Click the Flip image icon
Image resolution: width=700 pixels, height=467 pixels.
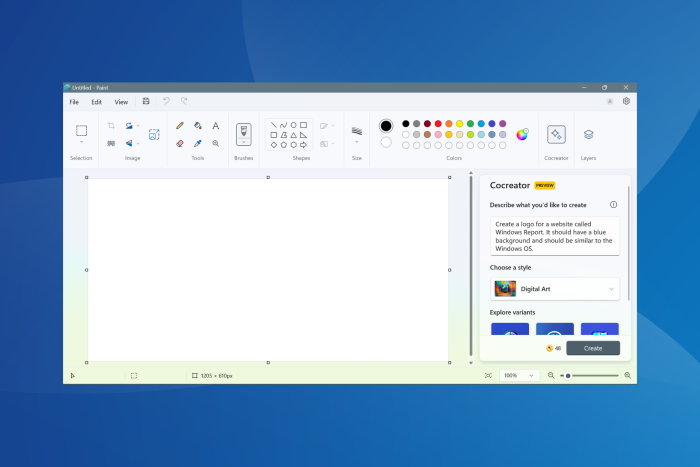(129, 143)
